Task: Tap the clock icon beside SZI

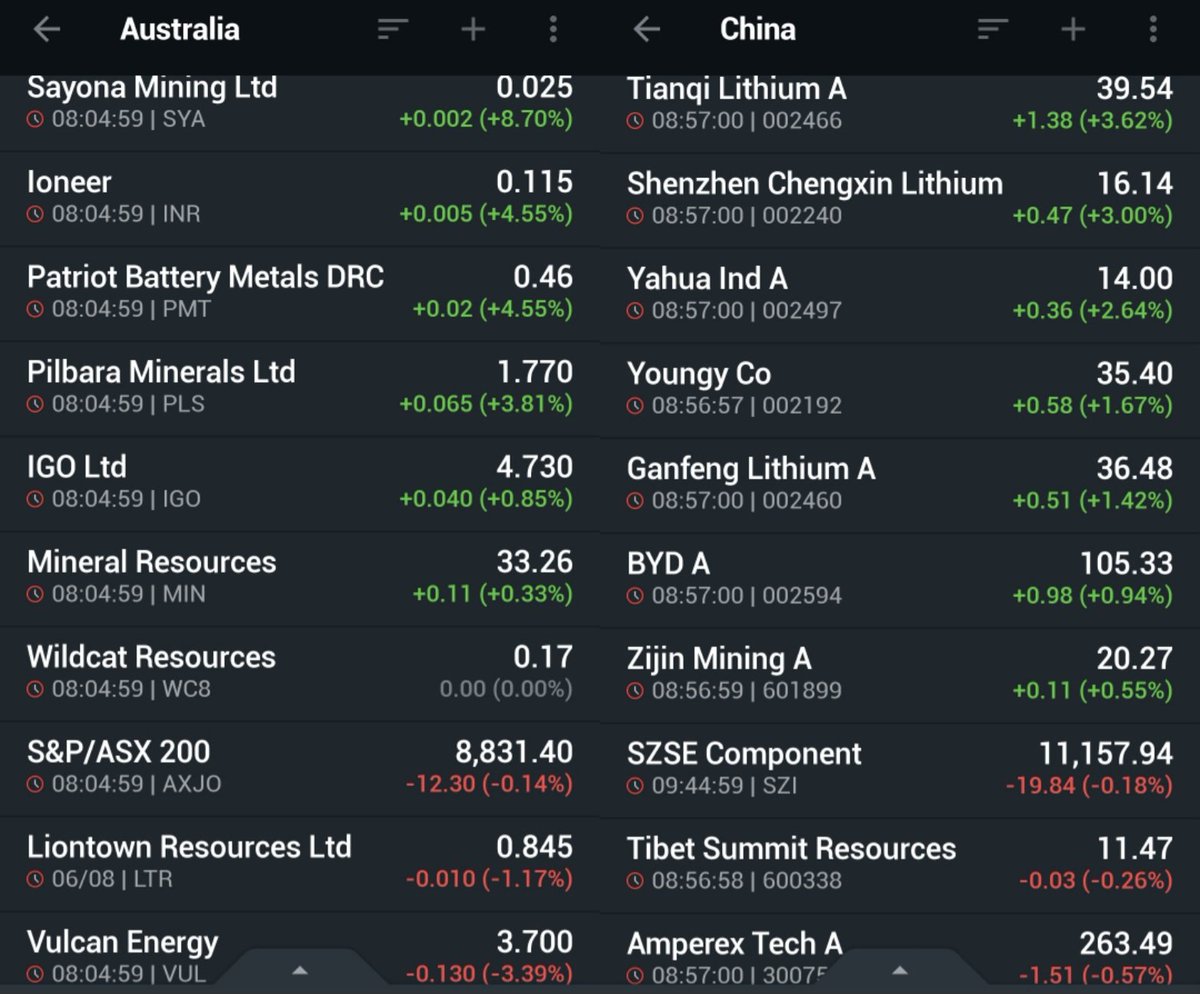Action: click(x=636, y=786)
